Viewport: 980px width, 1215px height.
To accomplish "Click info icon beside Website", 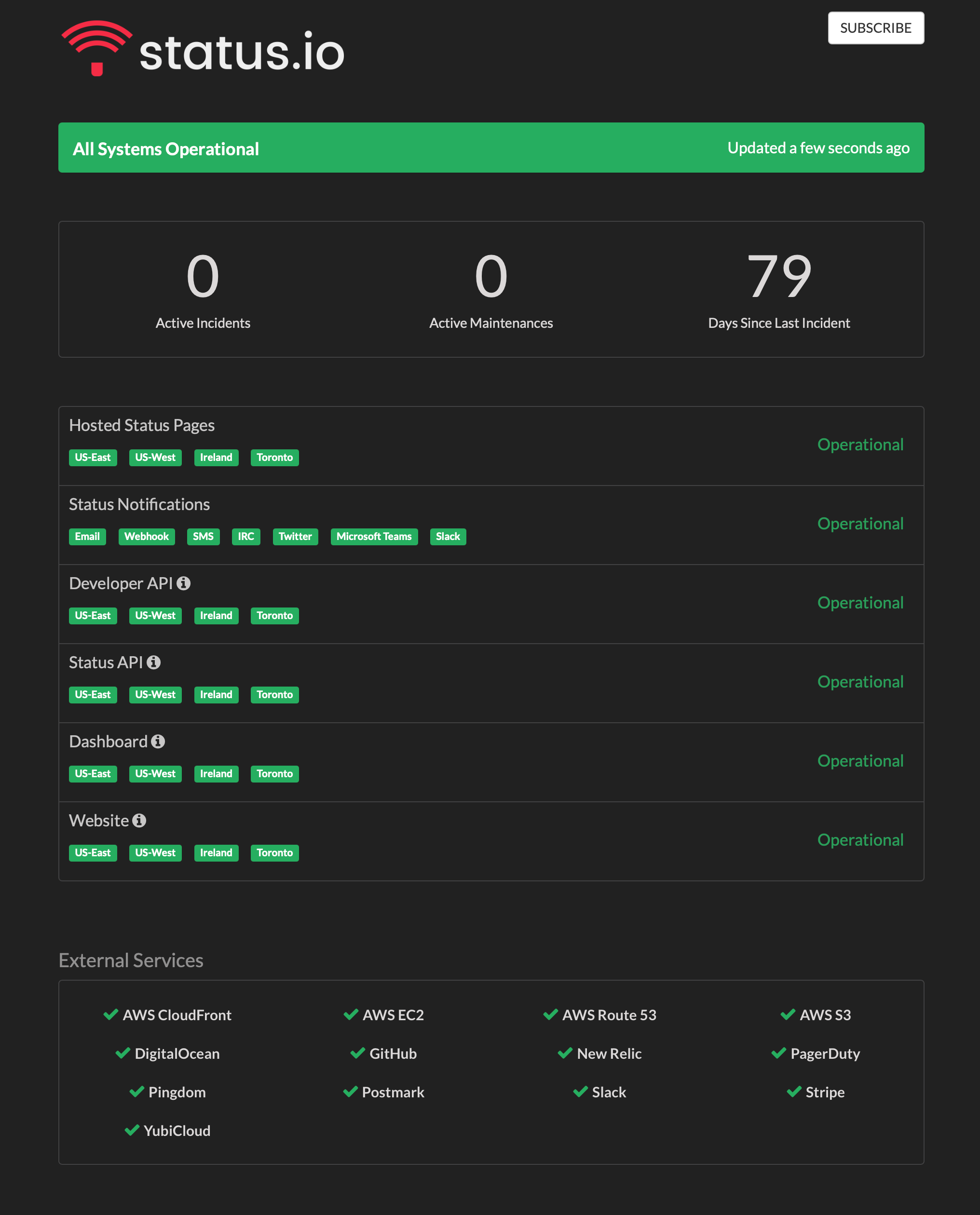I will (139, 820).
